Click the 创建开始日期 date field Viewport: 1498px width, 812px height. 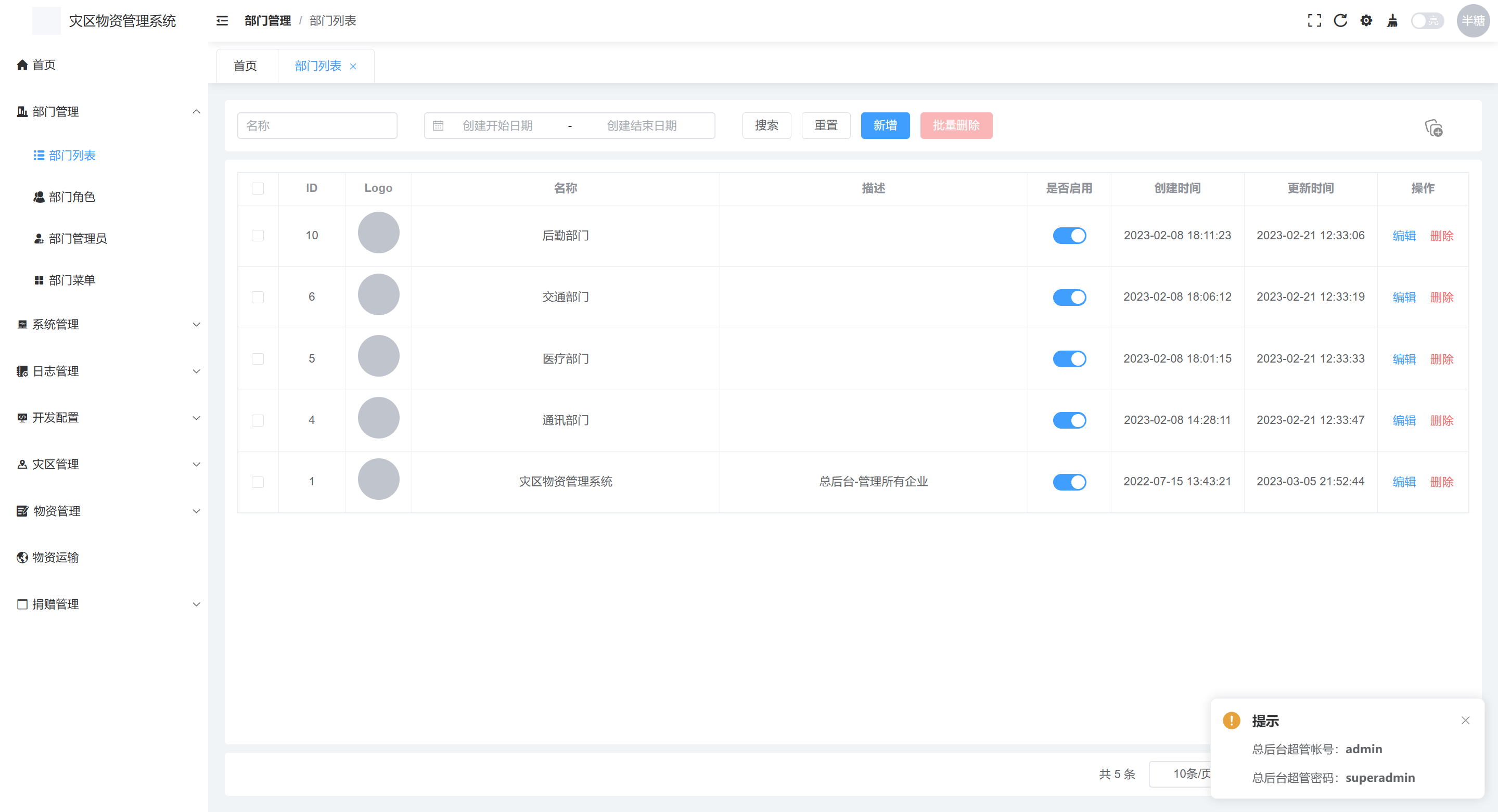[x=498, y=125]
